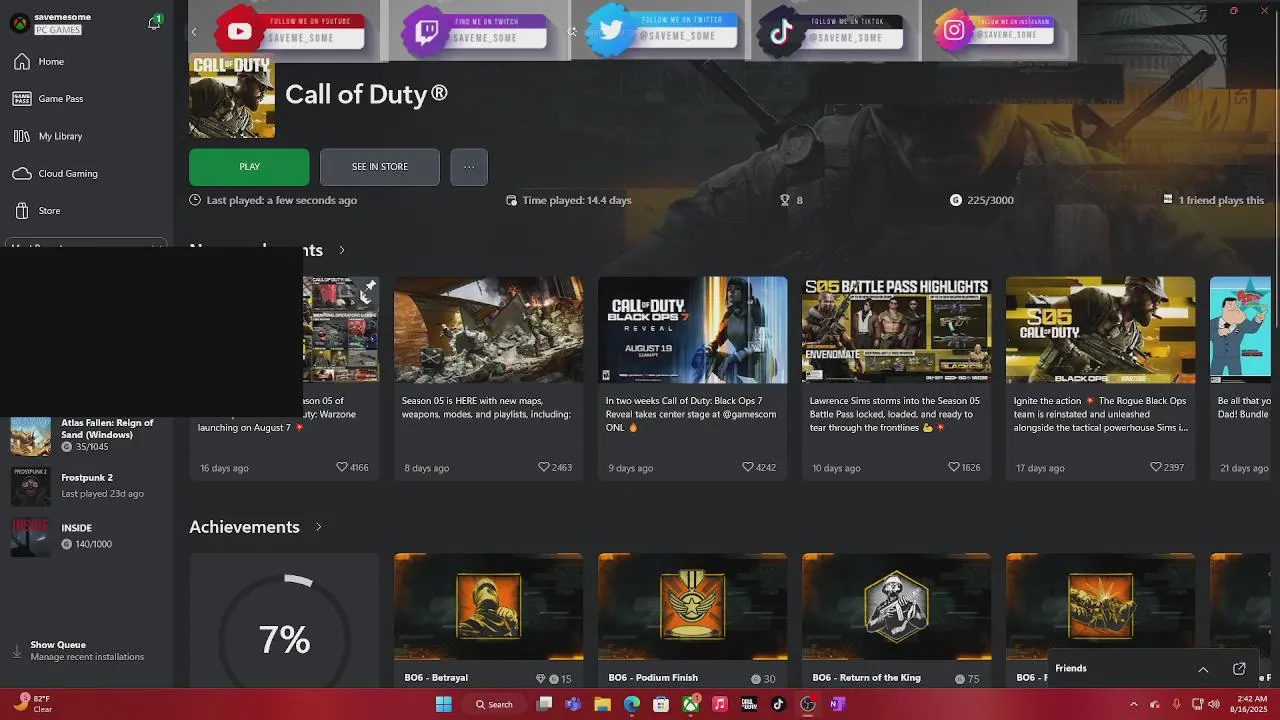Click the taskbar Search box
Image resolution: width=1280 pixels, height=720 pixels.
coord(494,704)
